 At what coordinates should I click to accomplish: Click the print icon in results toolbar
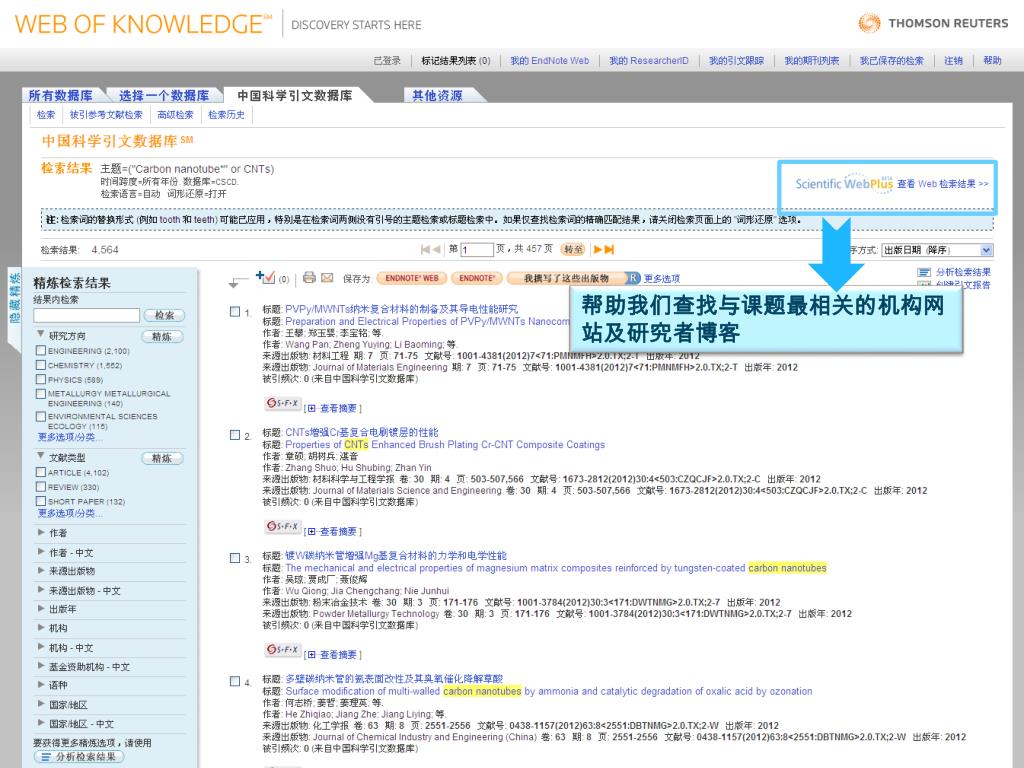(309, 278)
